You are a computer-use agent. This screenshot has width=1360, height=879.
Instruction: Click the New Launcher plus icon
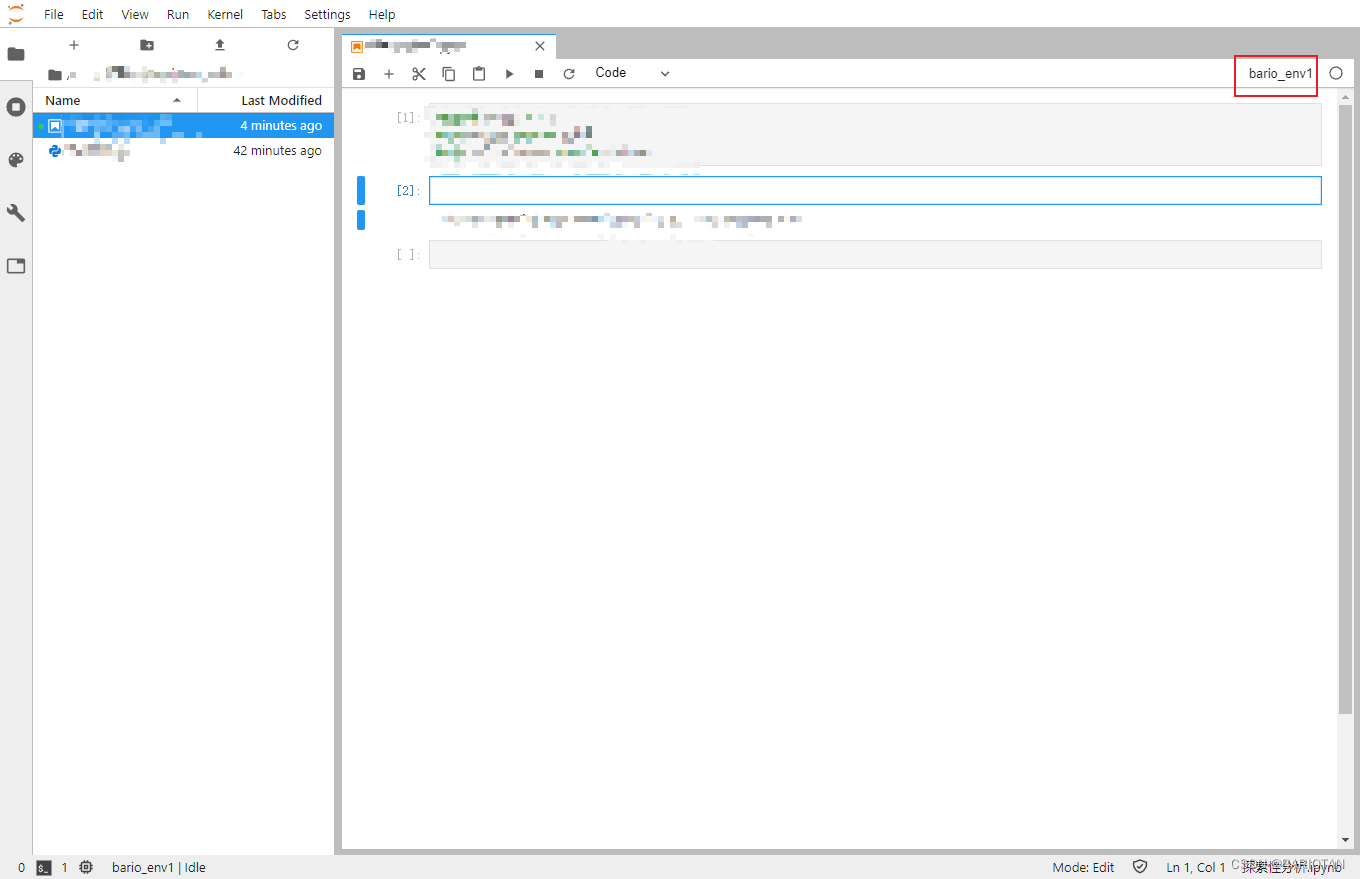click(73, 45)
